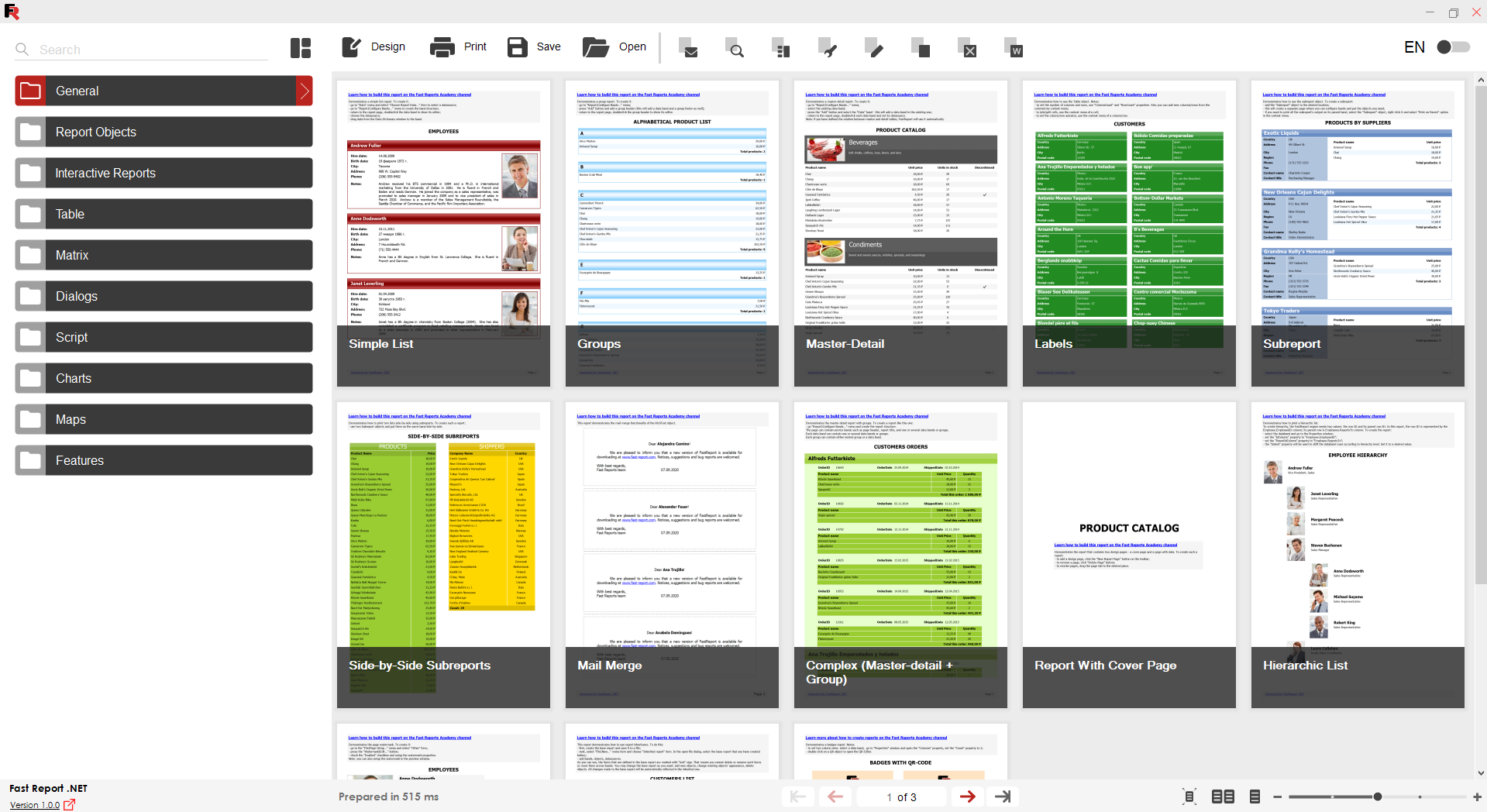
Task: Open the Maps category
Action: [x=164, y=419]
